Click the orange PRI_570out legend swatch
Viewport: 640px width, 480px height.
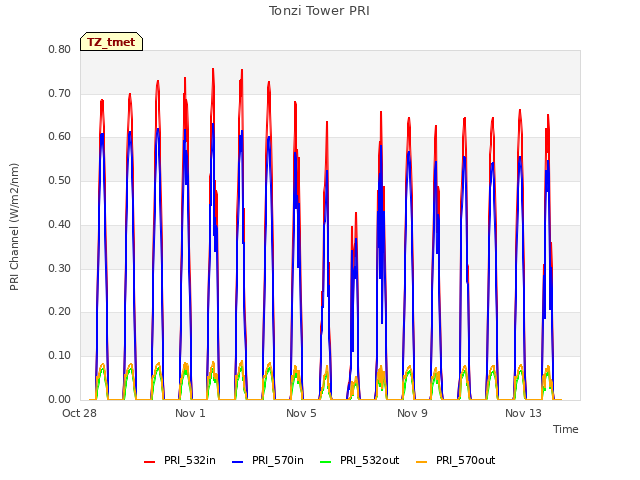(422, 462)
